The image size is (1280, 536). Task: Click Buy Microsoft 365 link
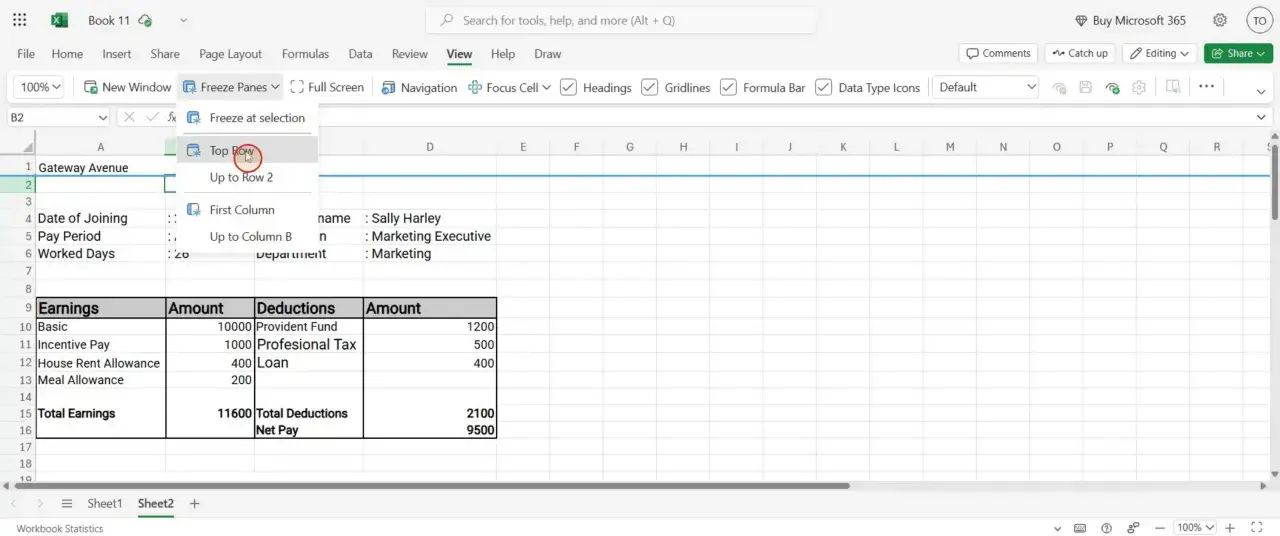point(1130,20)
